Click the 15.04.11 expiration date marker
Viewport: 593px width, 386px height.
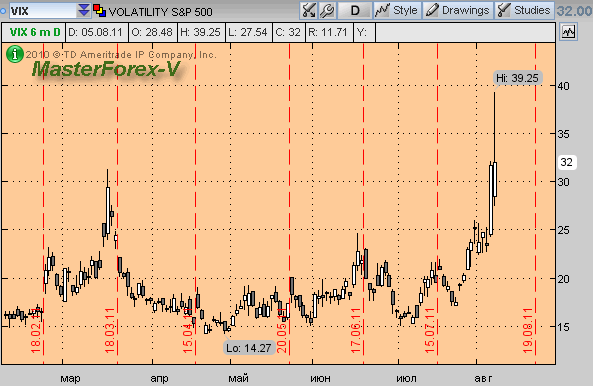click(x=188, y=330)
